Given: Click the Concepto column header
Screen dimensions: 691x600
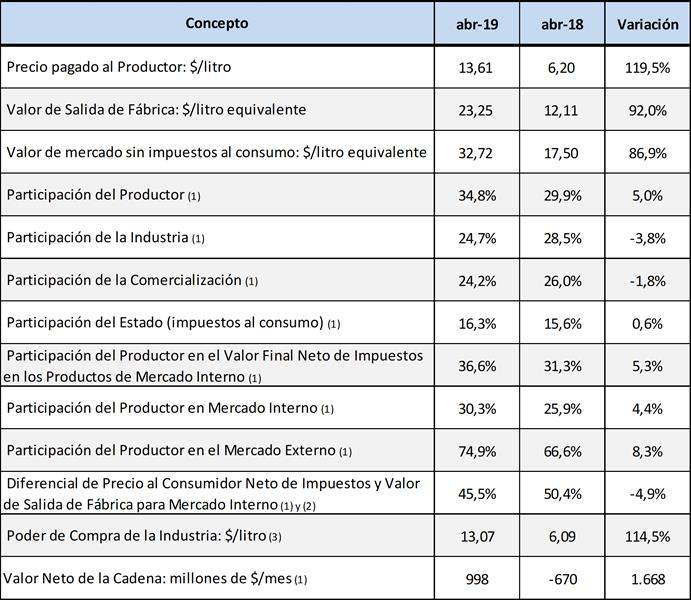Looking at the screenshot, I should (217, 23).
